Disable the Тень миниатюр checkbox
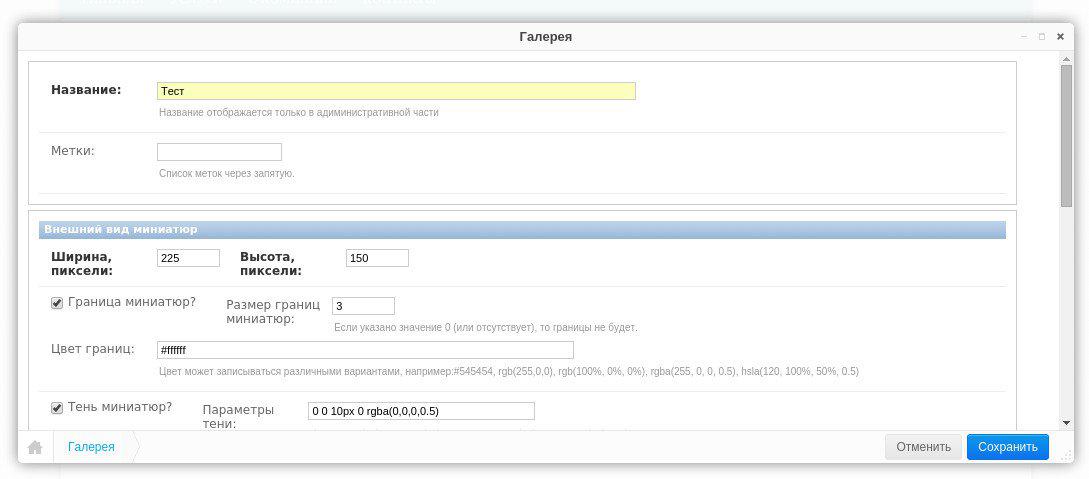1089x479 pixels. point(57,408)
